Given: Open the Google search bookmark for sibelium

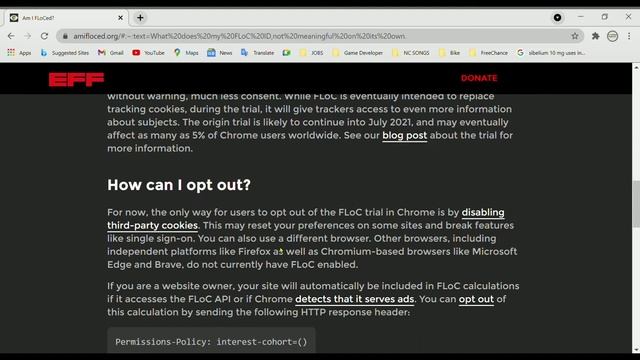Looking at the screenshot, I should 551,53.
